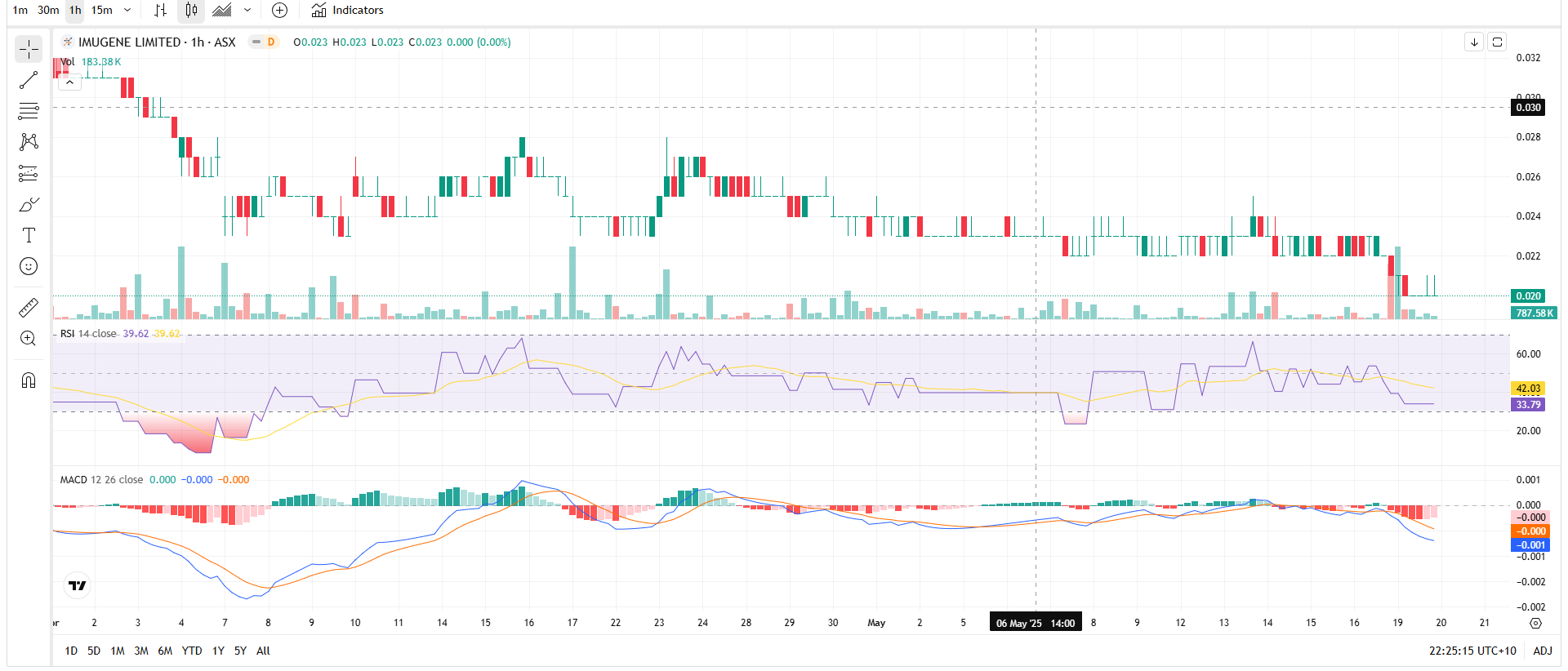The width and height of the screenshot is (1568, 671).
Task: Click the down arrow button at chart top right
Action: click(x=1474, y=42)
